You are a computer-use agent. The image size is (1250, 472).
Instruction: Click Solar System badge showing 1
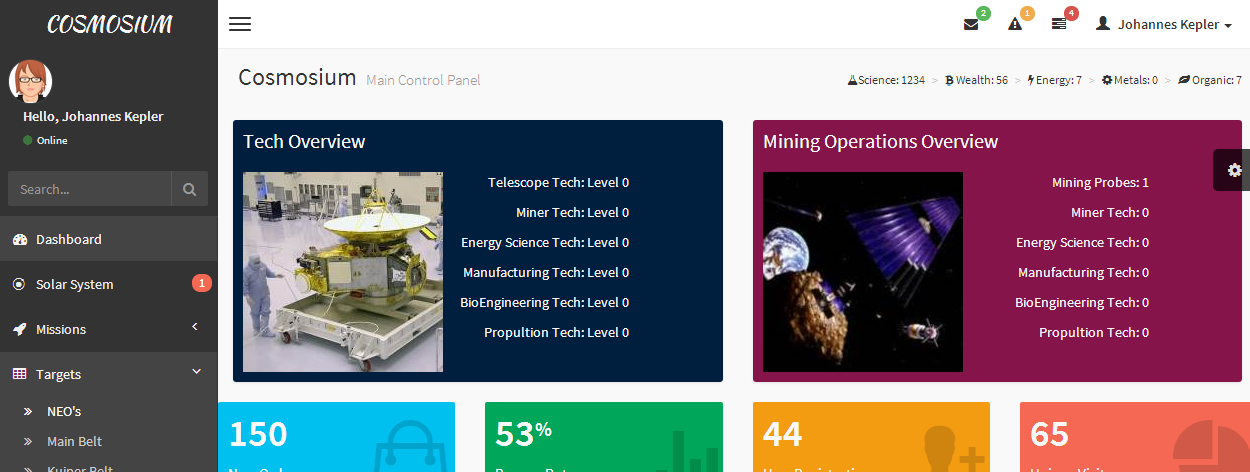point(201,283)
